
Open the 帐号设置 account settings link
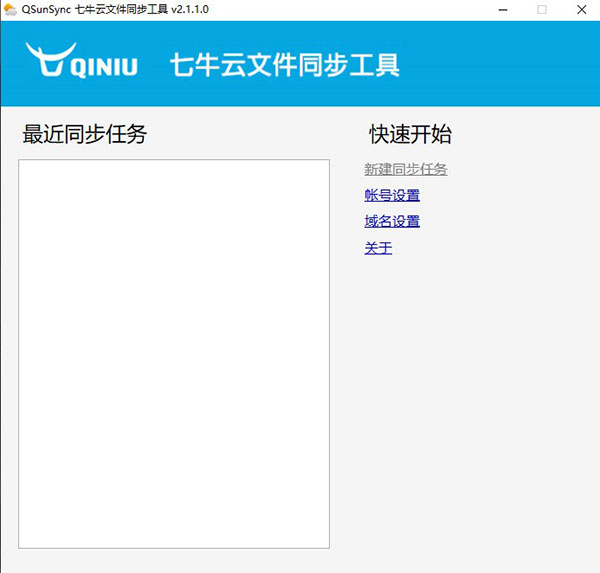(392, 195)
